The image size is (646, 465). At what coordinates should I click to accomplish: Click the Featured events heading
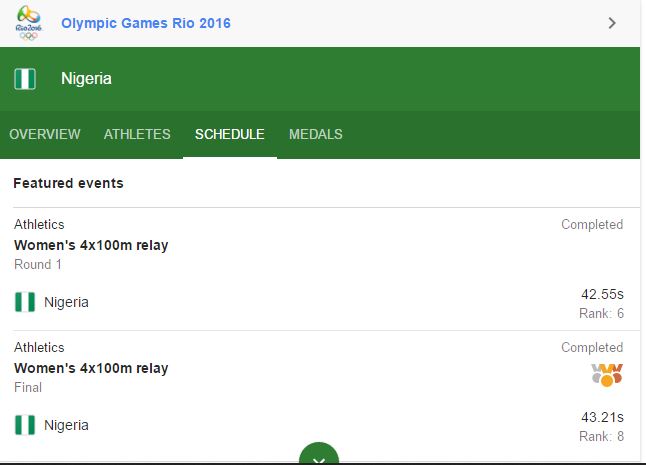[x=68, y=183]
